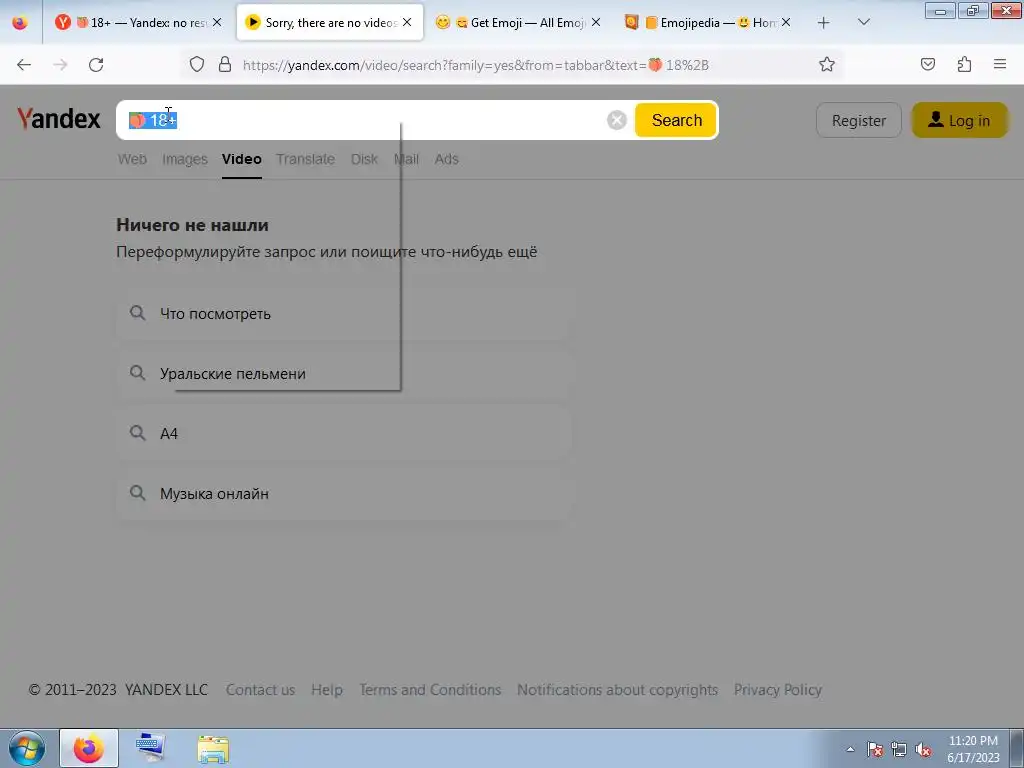
Task: Close the Emojipedia tab
Action: tap(786, 22)
